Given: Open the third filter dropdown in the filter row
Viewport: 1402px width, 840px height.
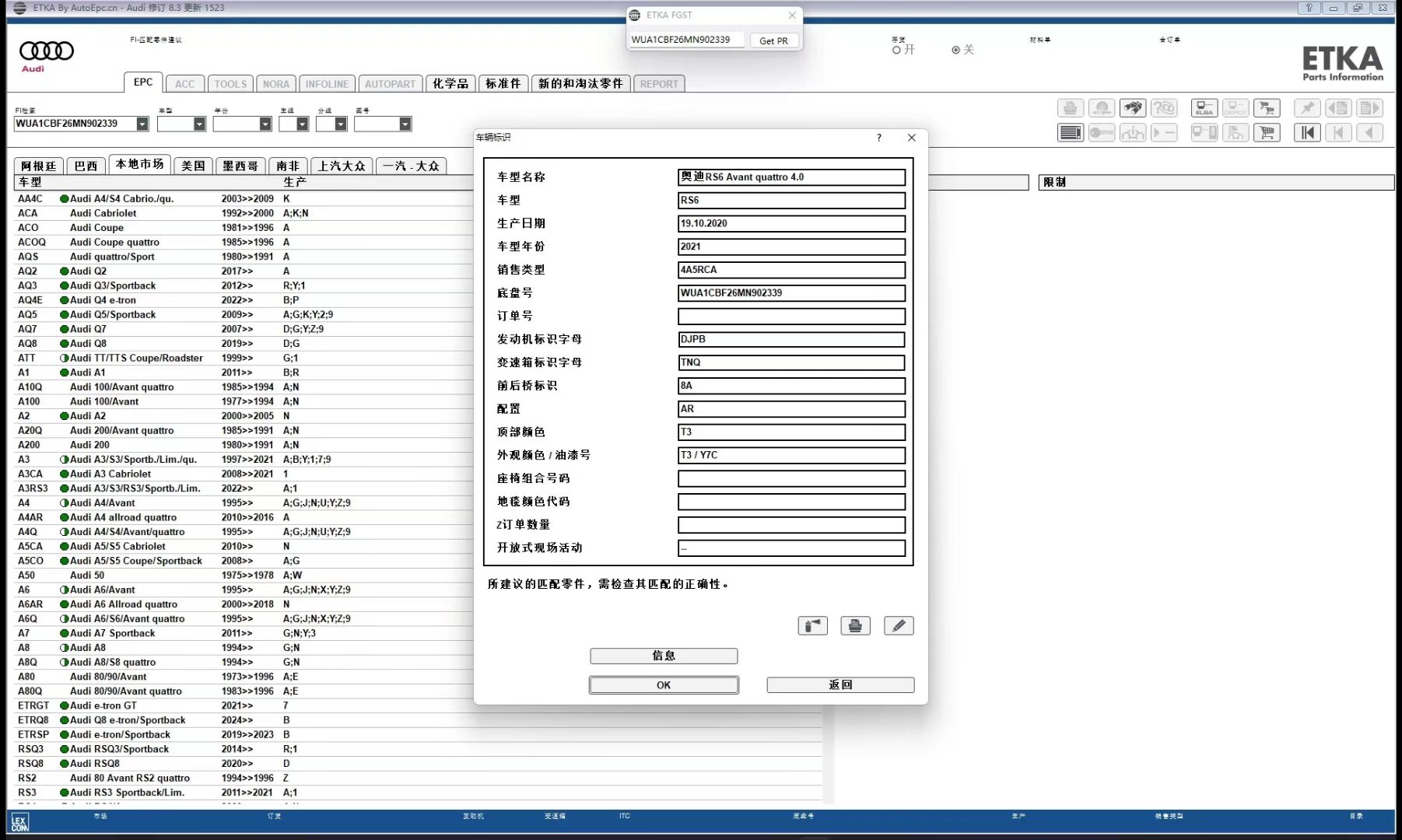Looking at the screenshot, I should (x=265, y=124).
